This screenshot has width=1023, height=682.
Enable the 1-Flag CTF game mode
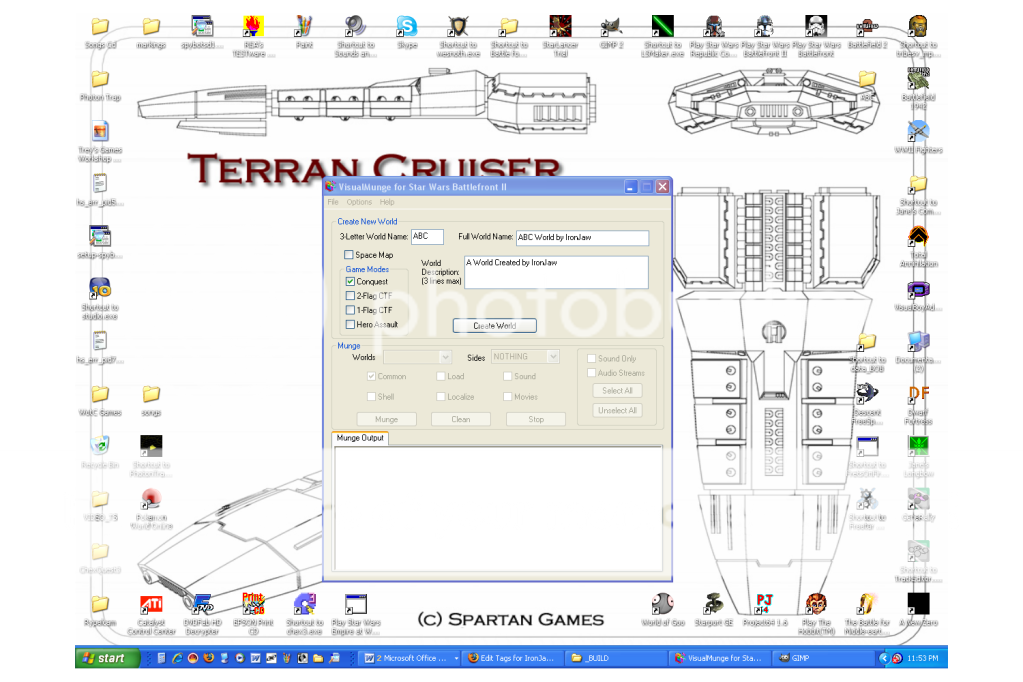click(x=350, y=310)
